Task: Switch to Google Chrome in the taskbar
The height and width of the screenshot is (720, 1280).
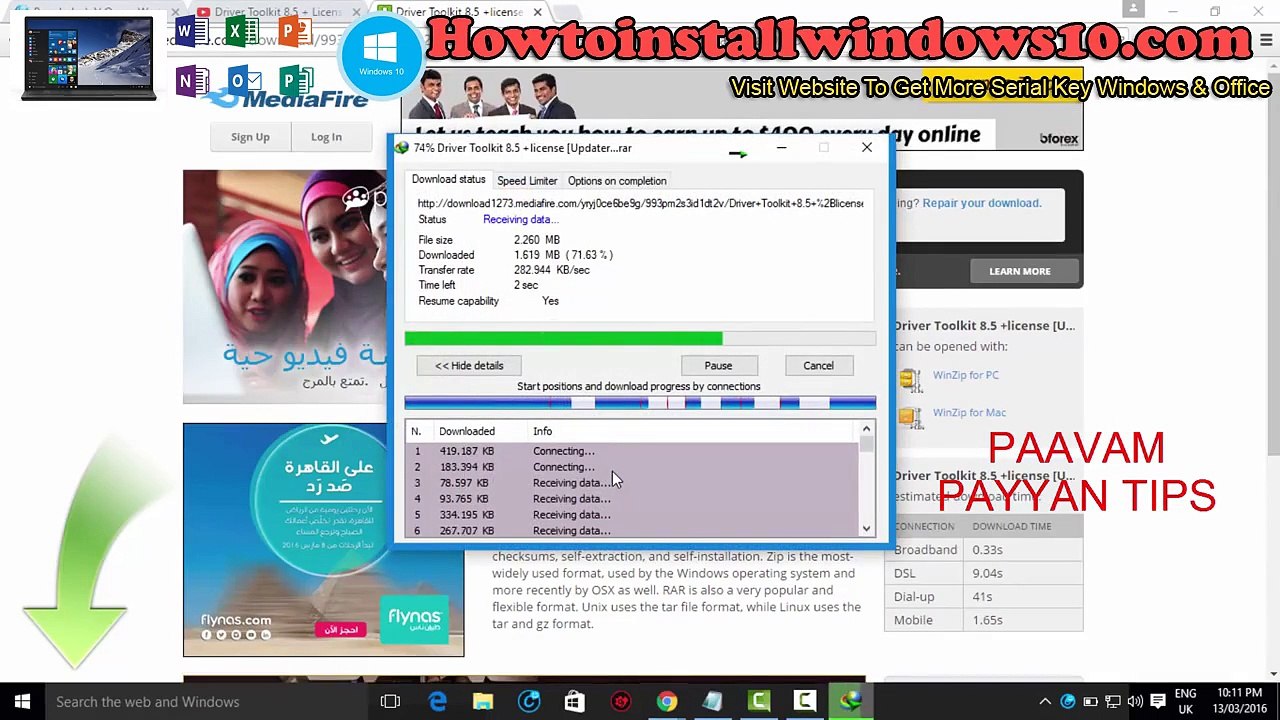Action: (666, 702)
